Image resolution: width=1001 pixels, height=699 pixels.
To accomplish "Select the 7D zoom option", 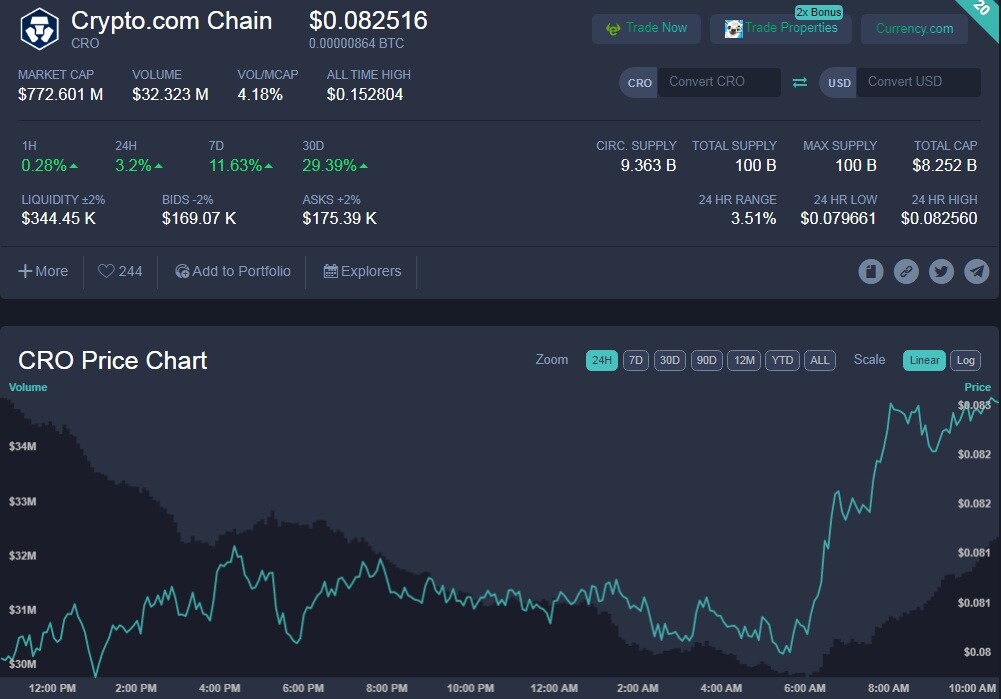I will coord(636,360).
